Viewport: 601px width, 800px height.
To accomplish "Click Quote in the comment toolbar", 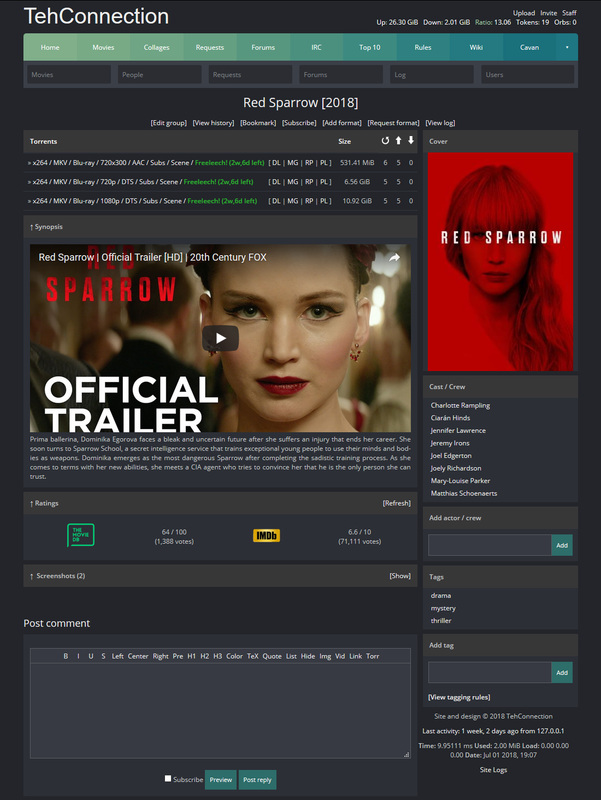I will (x=272, y=656).
